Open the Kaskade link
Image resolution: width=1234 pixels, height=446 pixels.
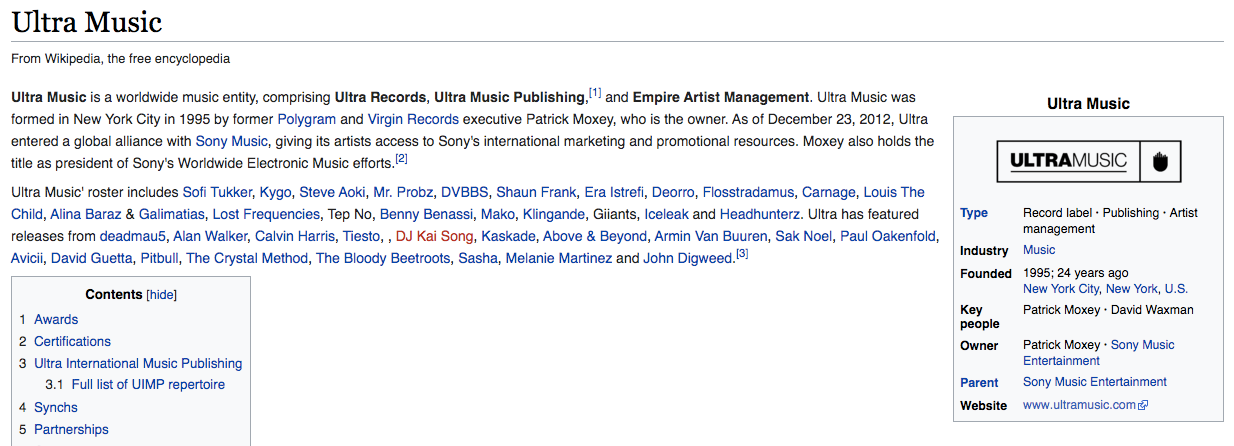coord(508,236)
